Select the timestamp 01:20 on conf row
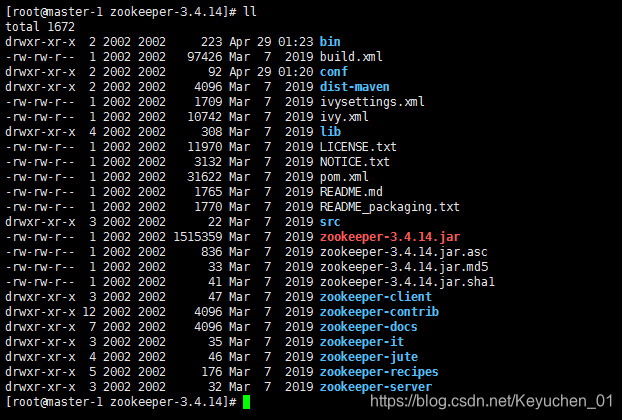Screen dimensions: 622x420 (296, 72)
